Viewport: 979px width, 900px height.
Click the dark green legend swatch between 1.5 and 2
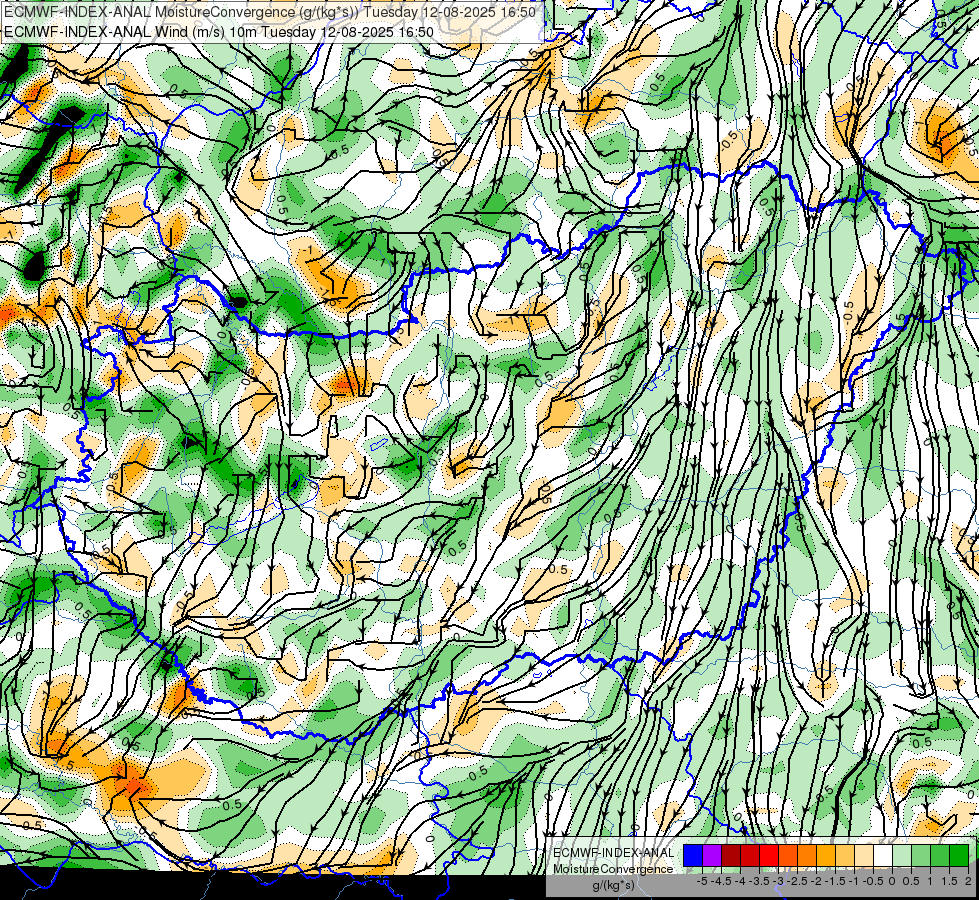[x=959, y=855]
